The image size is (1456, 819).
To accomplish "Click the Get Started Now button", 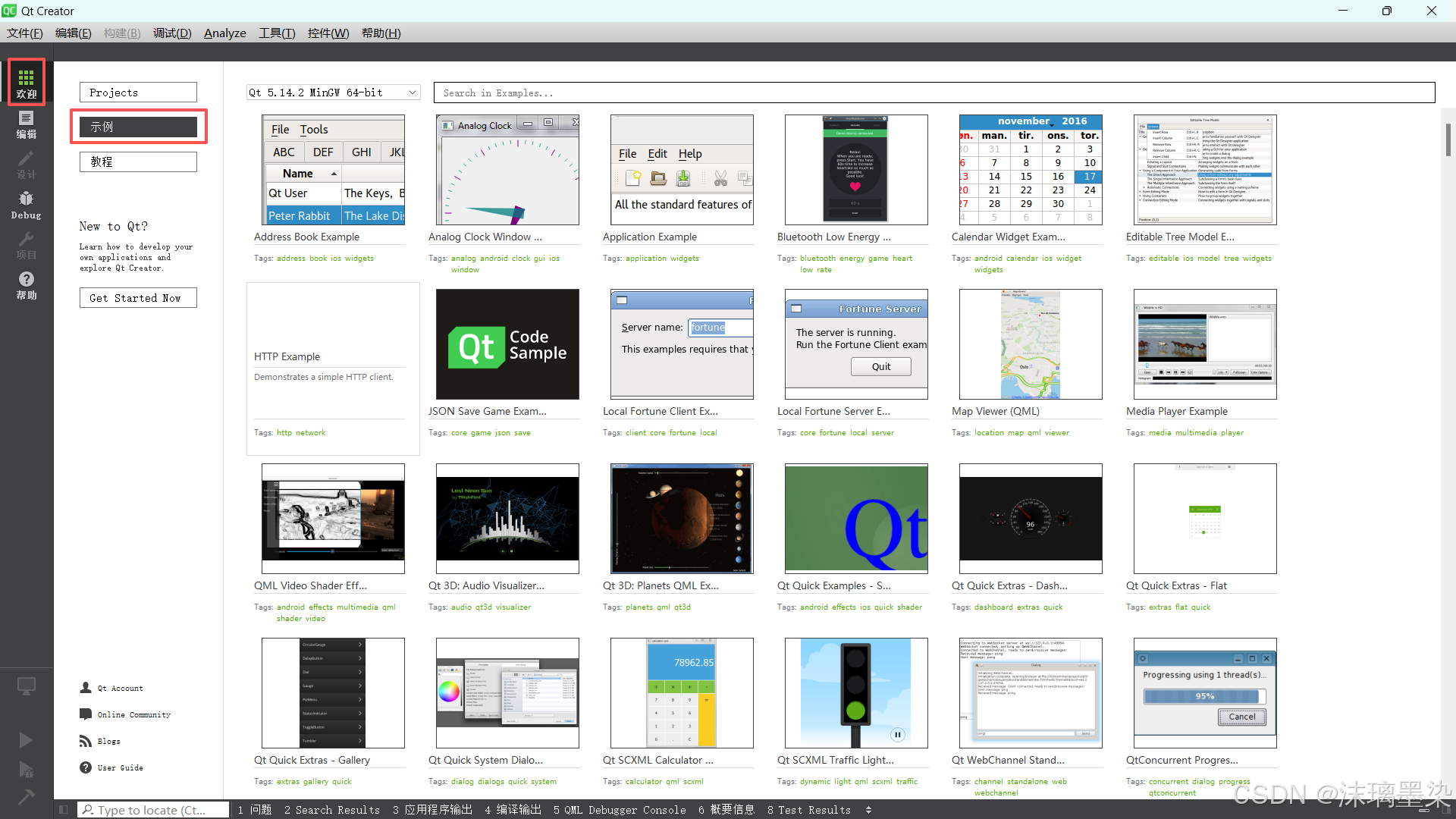I will (x=138, y=298).
